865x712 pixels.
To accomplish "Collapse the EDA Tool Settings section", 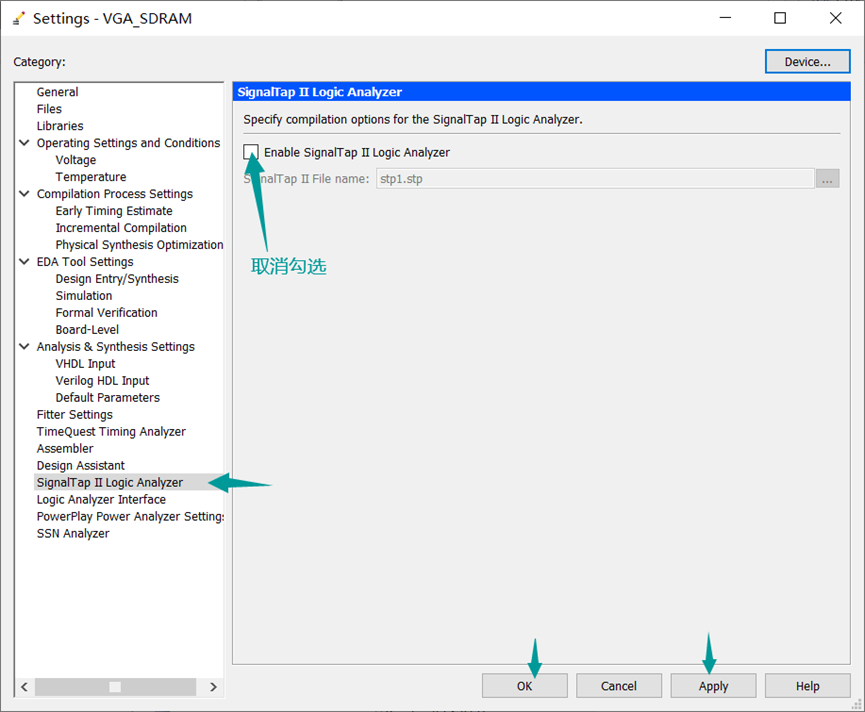I will pos(23,261).
